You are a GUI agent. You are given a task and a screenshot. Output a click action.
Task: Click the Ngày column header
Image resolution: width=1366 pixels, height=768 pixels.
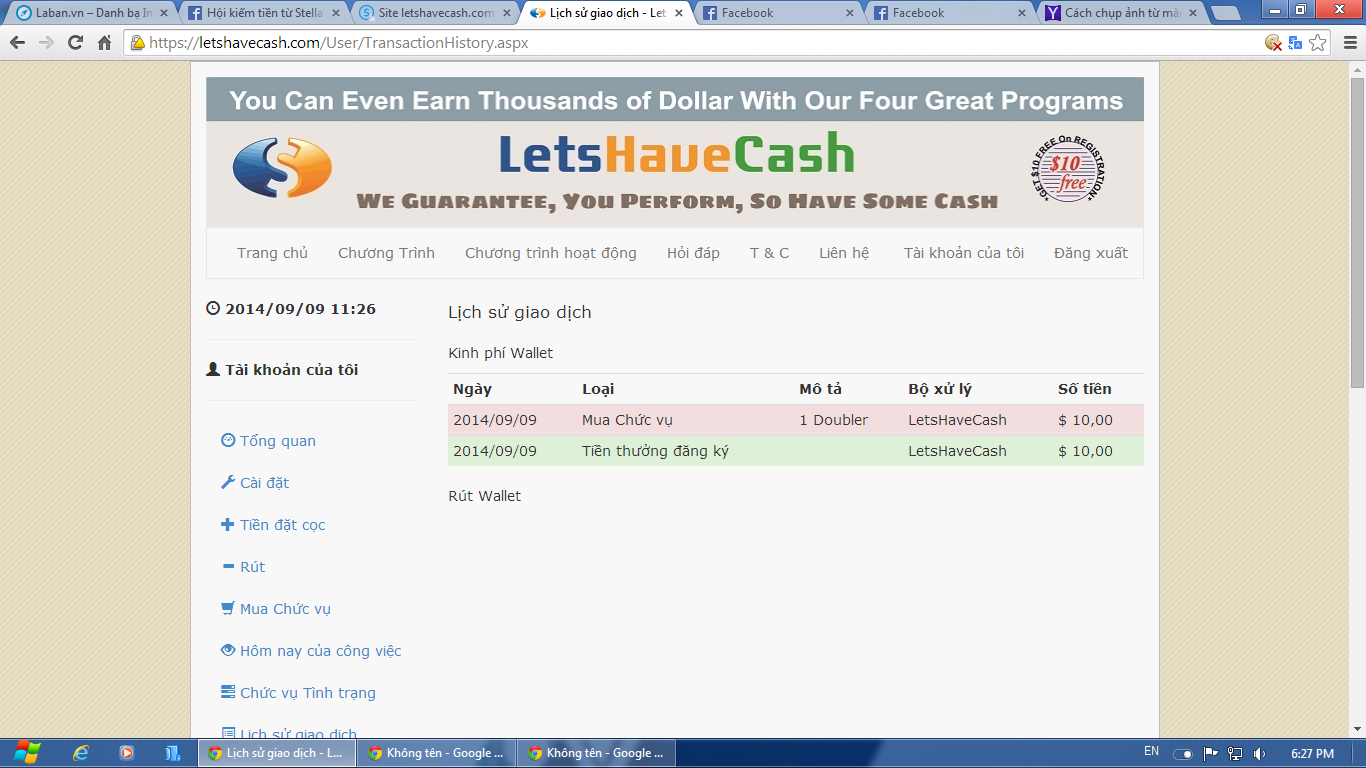point(472,389)
